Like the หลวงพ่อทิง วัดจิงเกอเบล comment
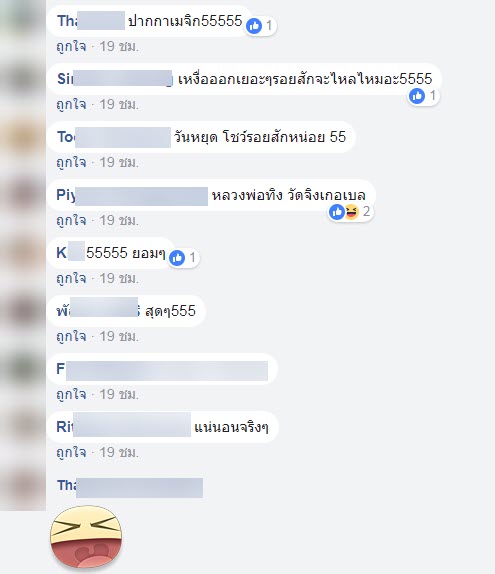 pyautogui.click(x=71, y=220)
